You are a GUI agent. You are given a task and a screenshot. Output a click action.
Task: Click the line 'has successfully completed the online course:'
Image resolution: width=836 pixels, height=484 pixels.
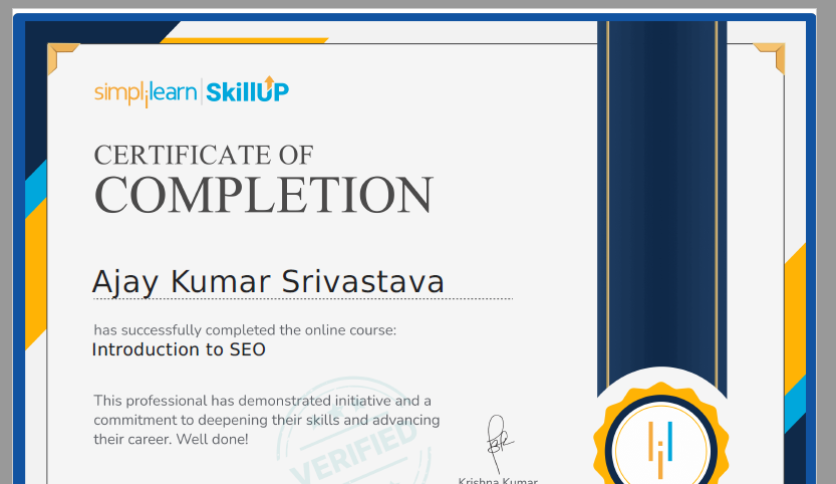(245, 330)
